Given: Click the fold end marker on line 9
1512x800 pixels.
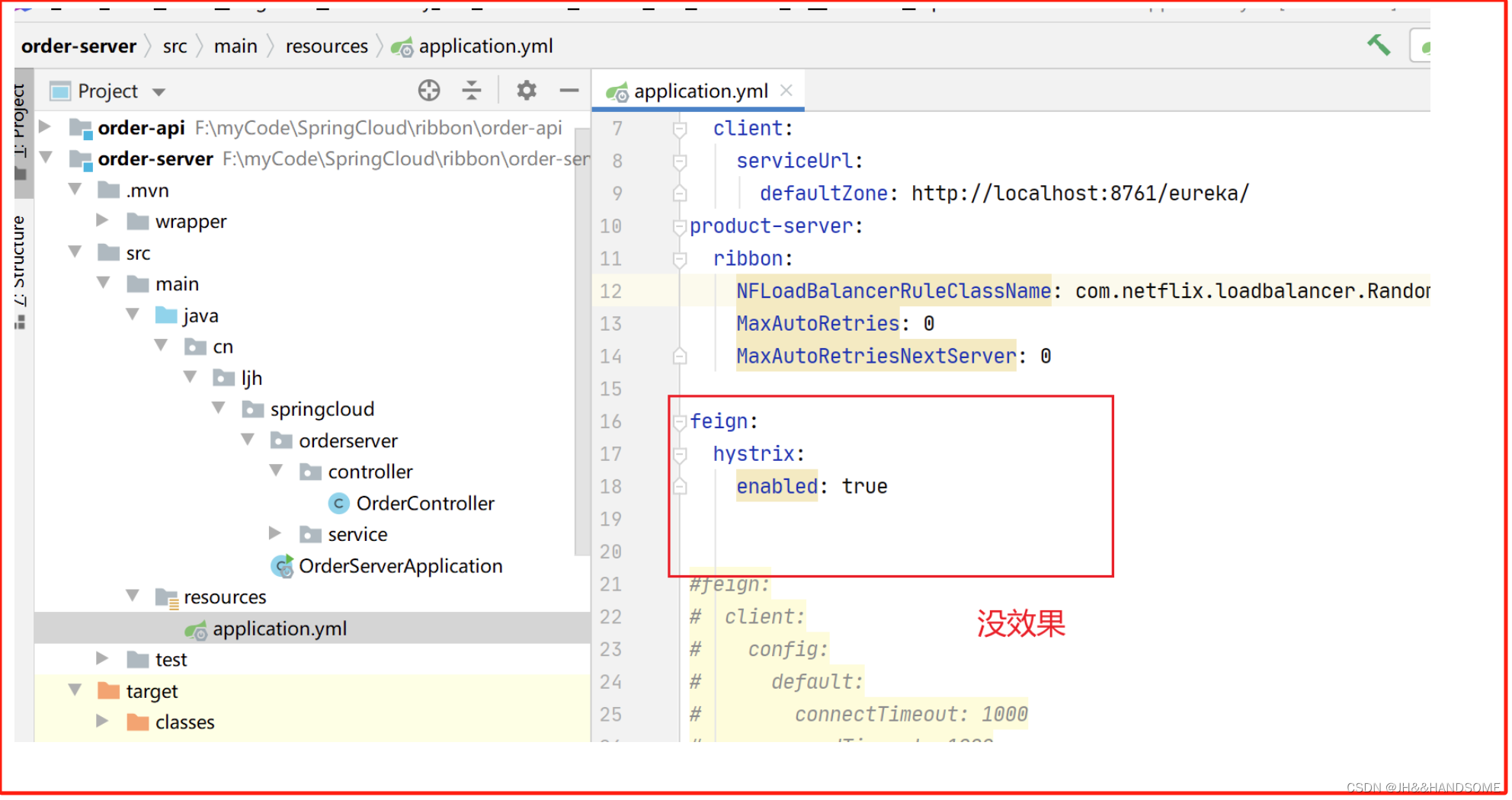Looking at the screenshot, I should (x=680, y=194).
